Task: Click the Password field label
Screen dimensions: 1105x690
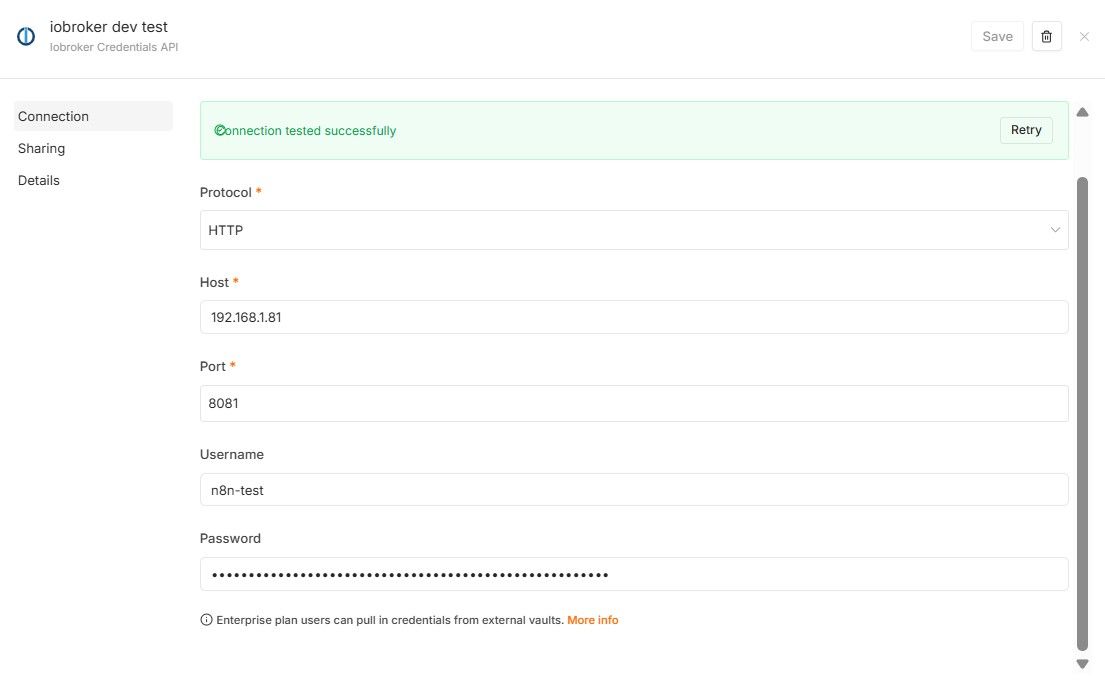Action: (230, 538)
